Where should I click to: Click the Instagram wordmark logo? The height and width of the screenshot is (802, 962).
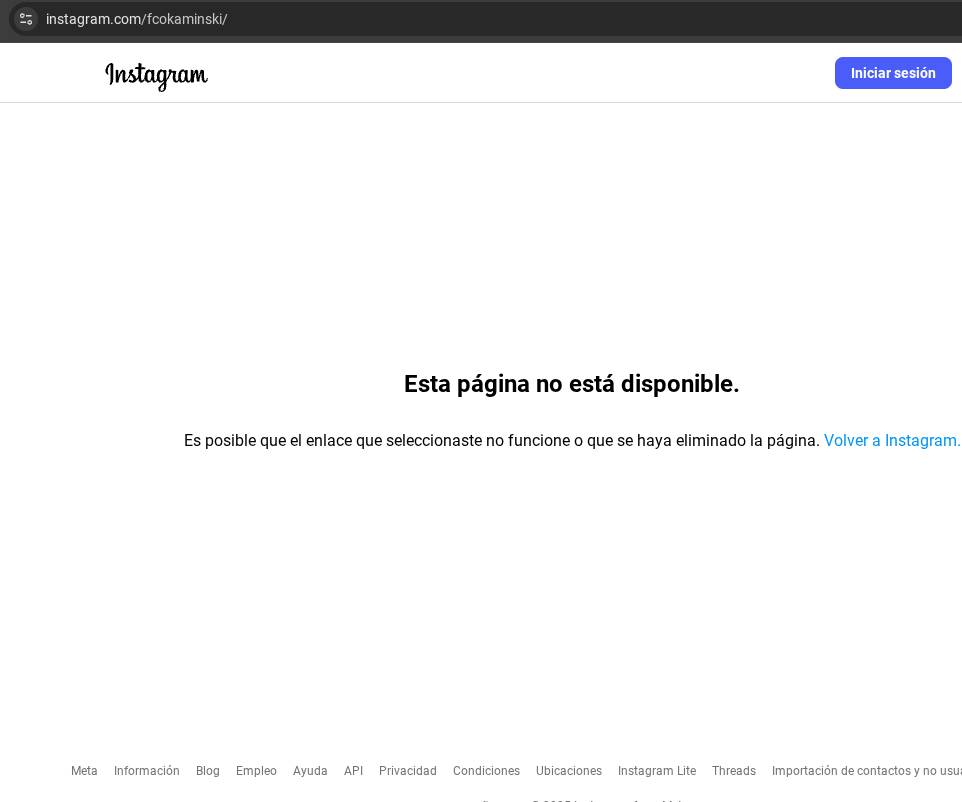156,75
